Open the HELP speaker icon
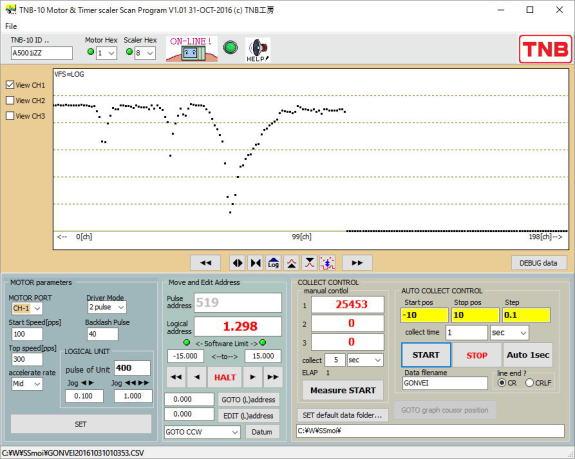 pos(258,49)
